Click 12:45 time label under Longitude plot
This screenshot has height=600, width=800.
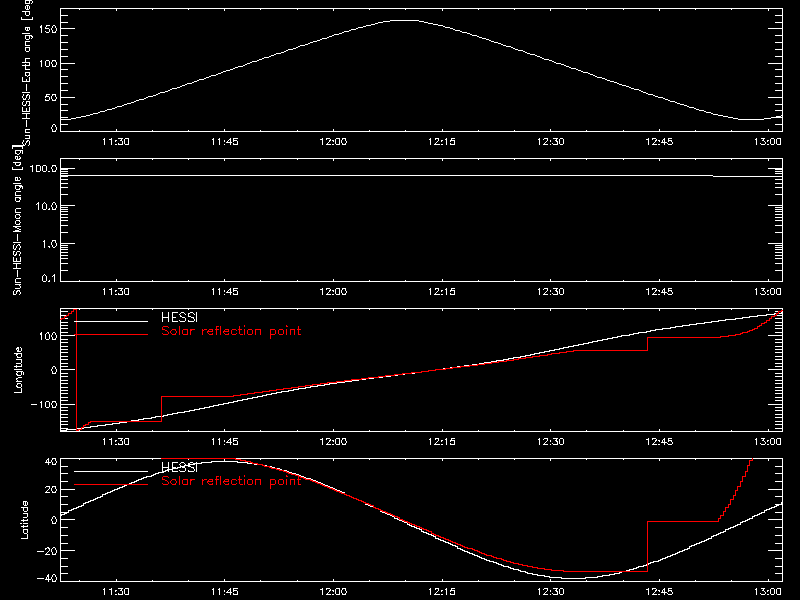click(x=659, y=442)
